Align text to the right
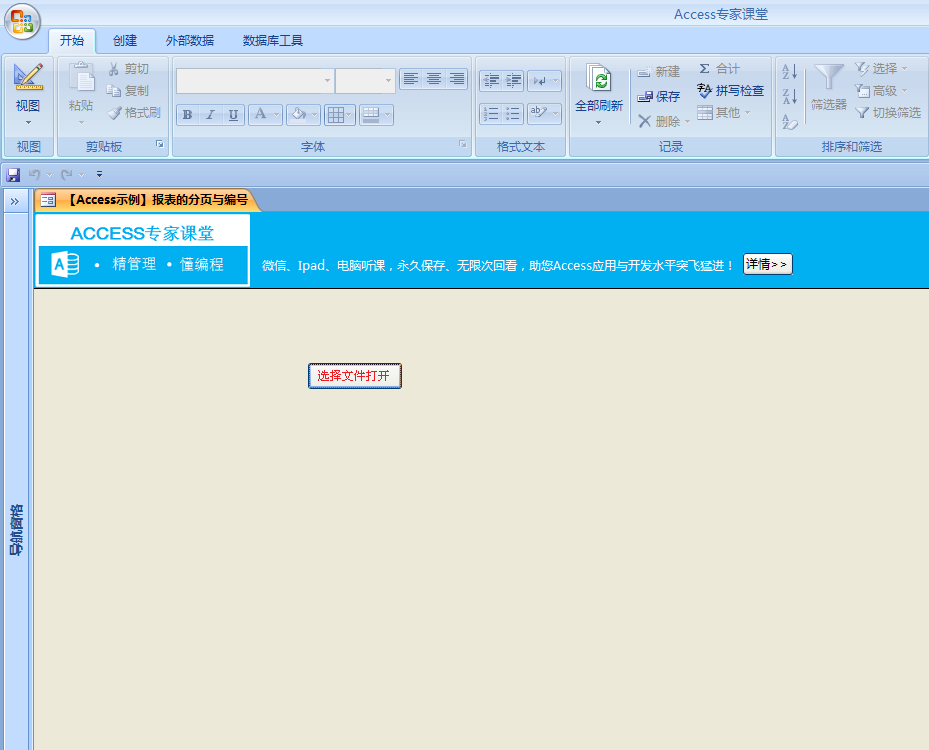This screenshot has width=929, height=750. (457, 79)
